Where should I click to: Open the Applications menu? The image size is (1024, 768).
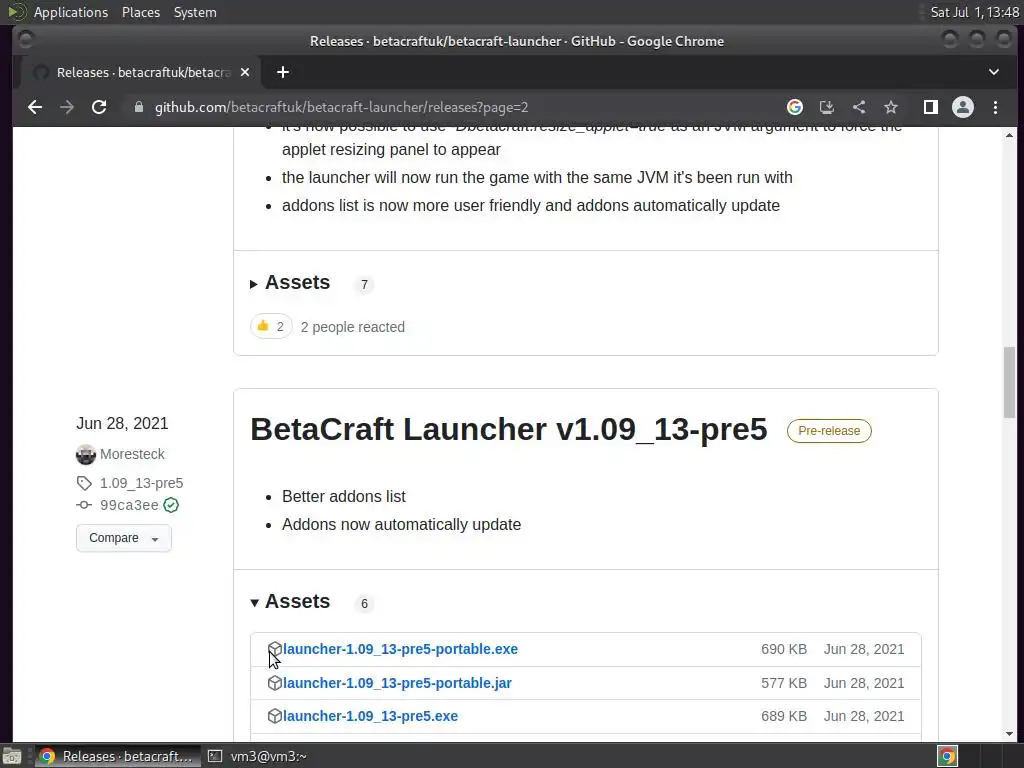[x=71, y=12]
